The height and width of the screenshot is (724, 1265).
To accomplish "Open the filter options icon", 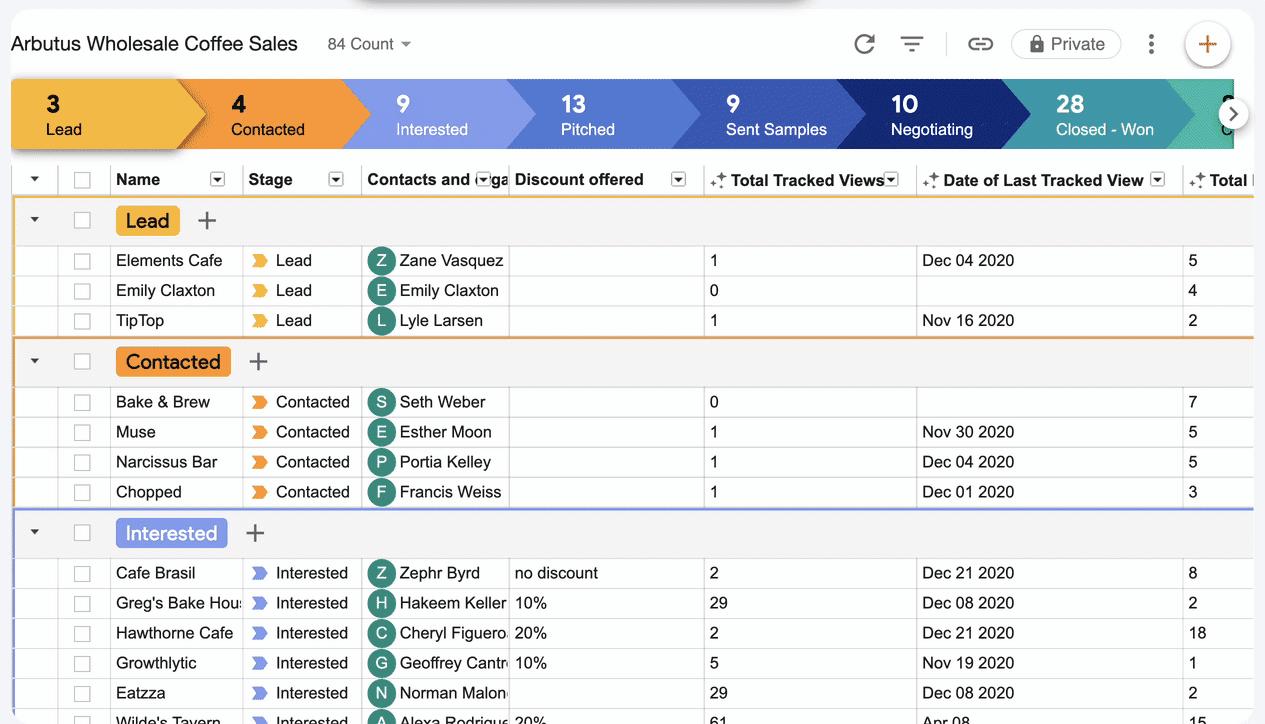I will [911, 44].
